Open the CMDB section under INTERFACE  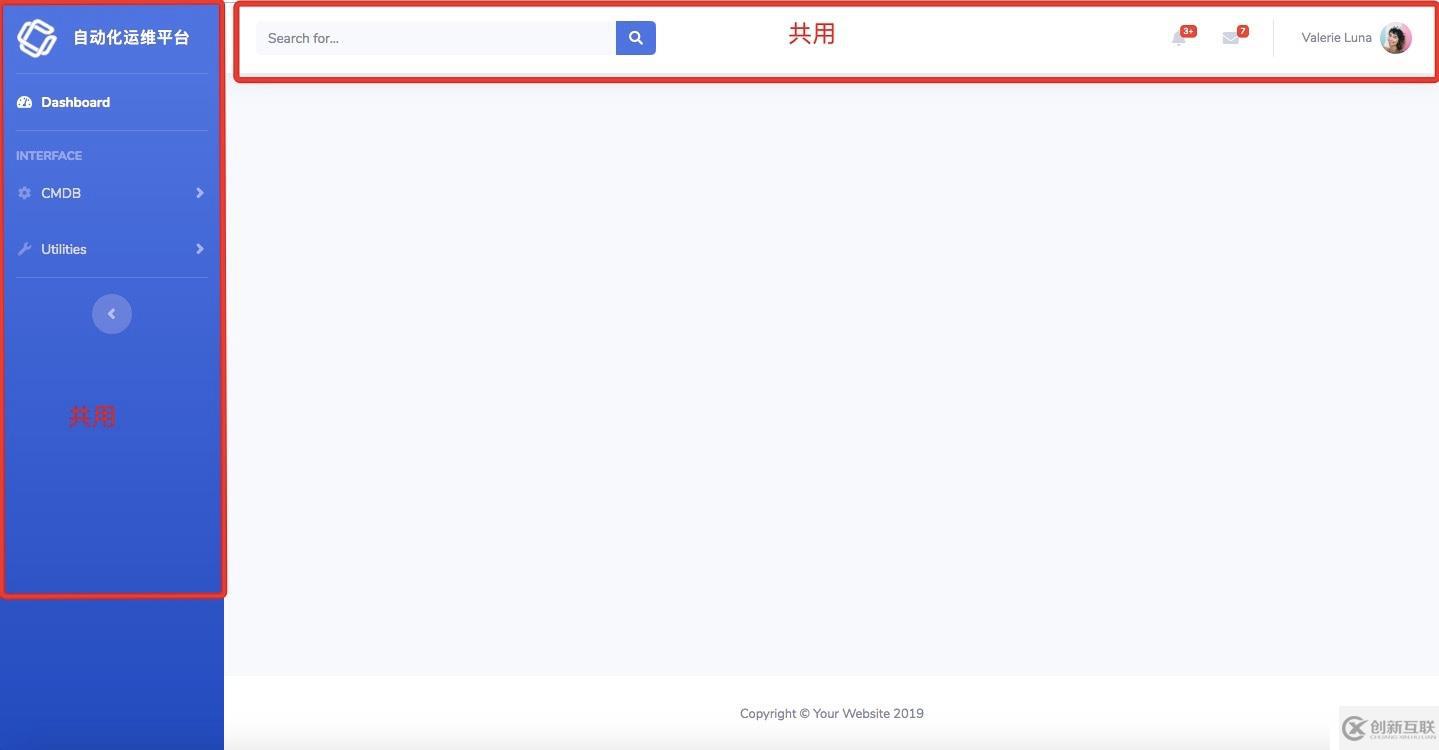pos(61,192)
